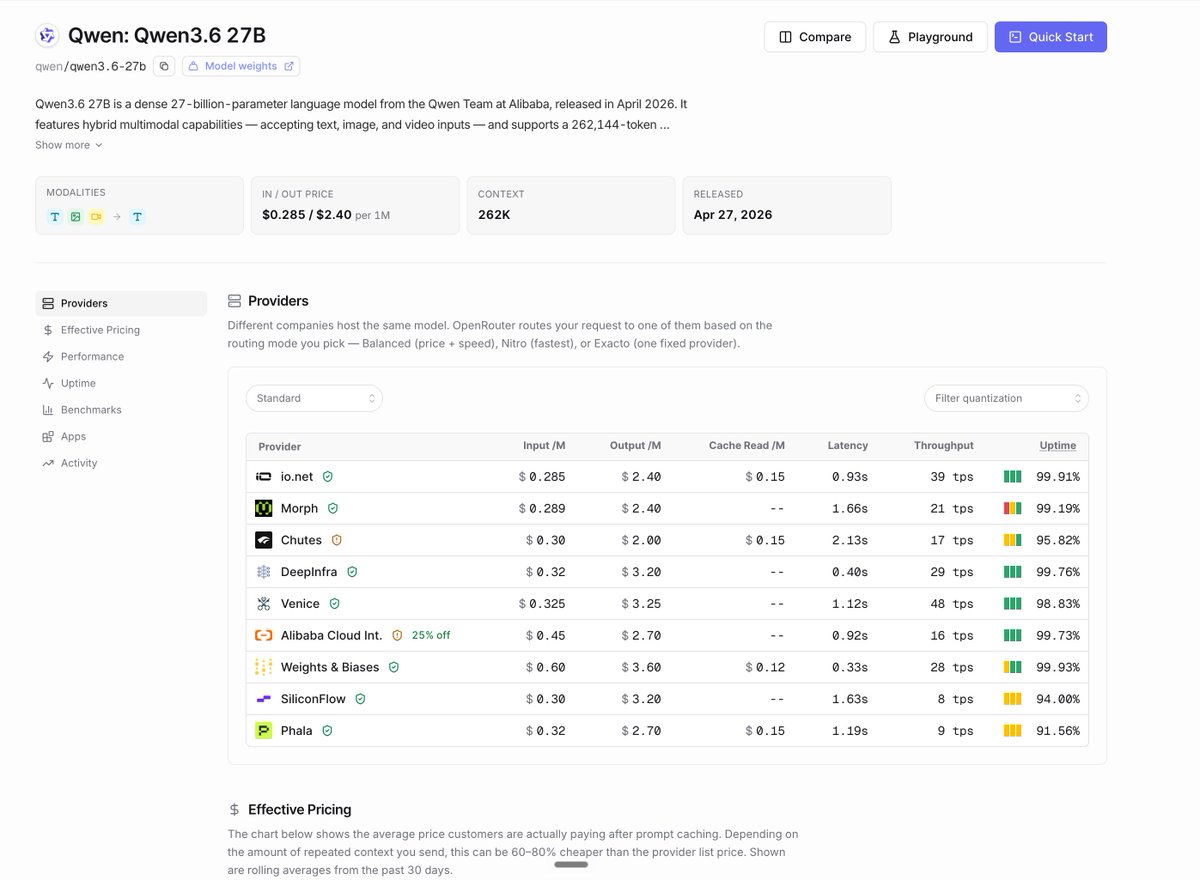Image resolution: width=1200 pixels, height=880 pixels.
Task: Open the Compare button
Action: pyautogui.click(x=815, y=37)
